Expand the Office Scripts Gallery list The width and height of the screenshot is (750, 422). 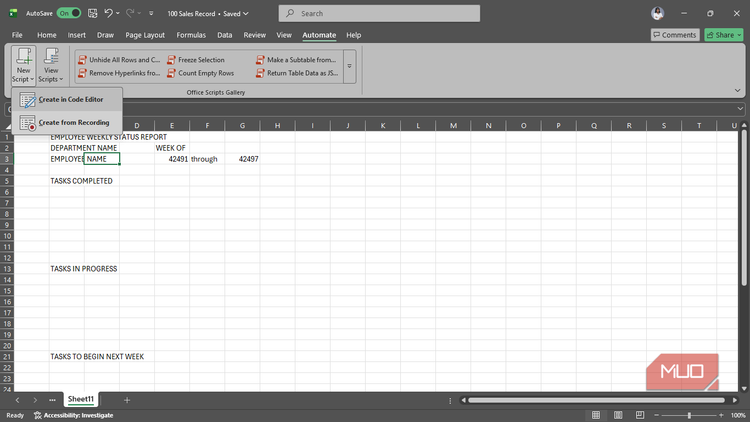coord(350,67)
